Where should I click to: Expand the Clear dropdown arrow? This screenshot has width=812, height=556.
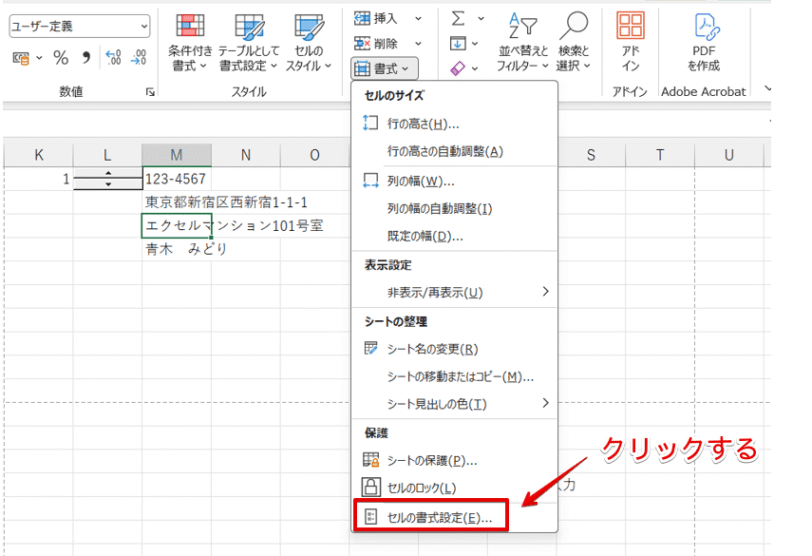coord(475,68)
